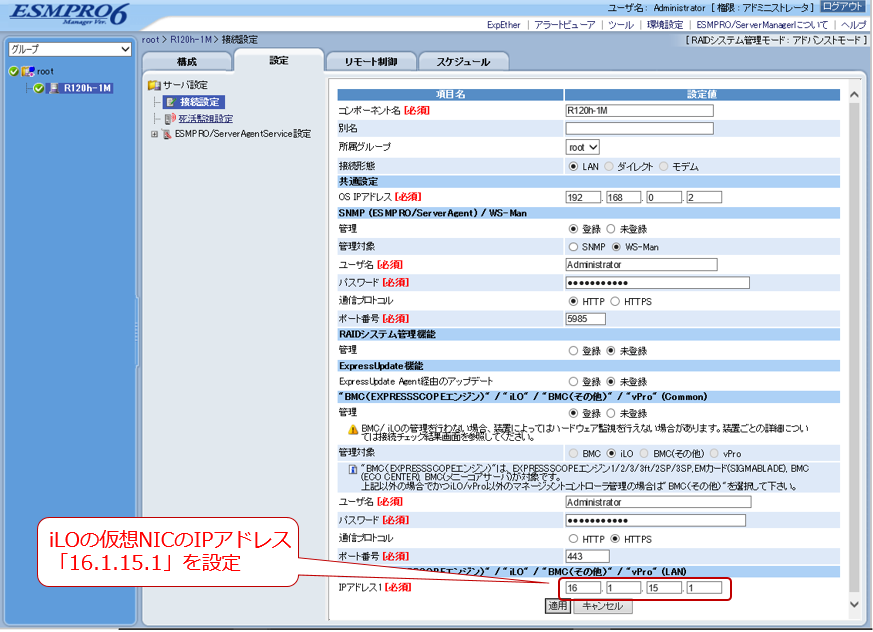This screenshot has height=632, width=873.
Task: Select WS-Man as management target
Action: (x=616, y=247)
